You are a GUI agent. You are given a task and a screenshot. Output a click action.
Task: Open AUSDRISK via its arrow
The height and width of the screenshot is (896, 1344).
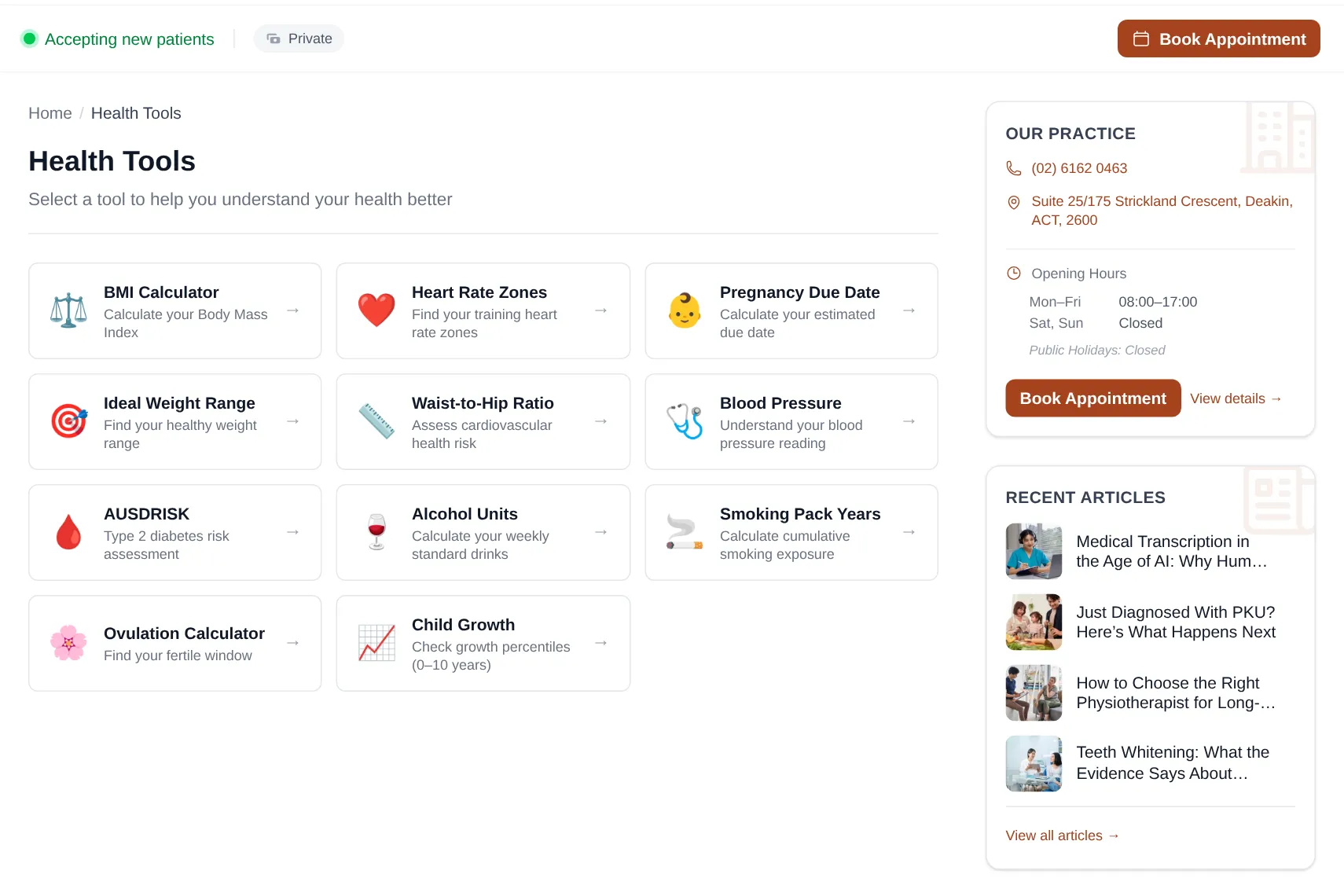click(293, 532)
